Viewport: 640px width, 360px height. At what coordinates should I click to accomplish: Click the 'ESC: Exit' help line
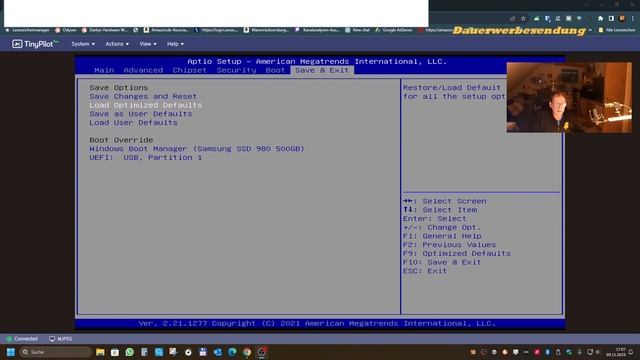tap(425, 271)
